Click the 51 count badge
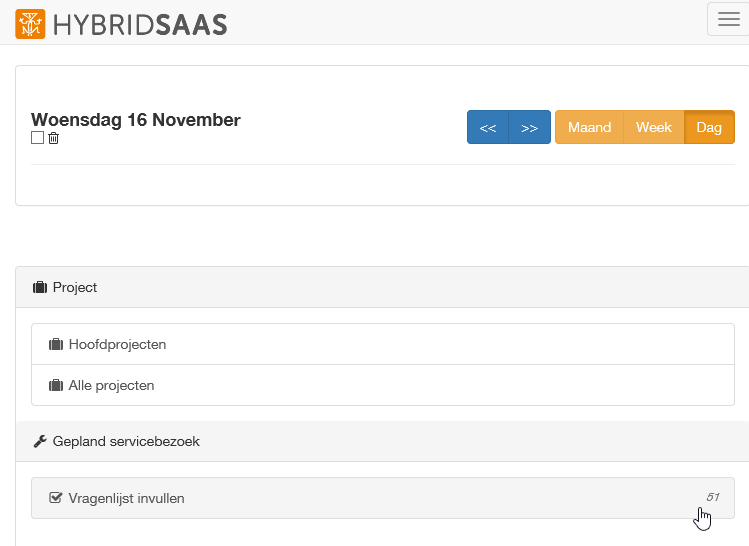The height and width of the screenshot is (546, 749). click(x=713, y=497)
